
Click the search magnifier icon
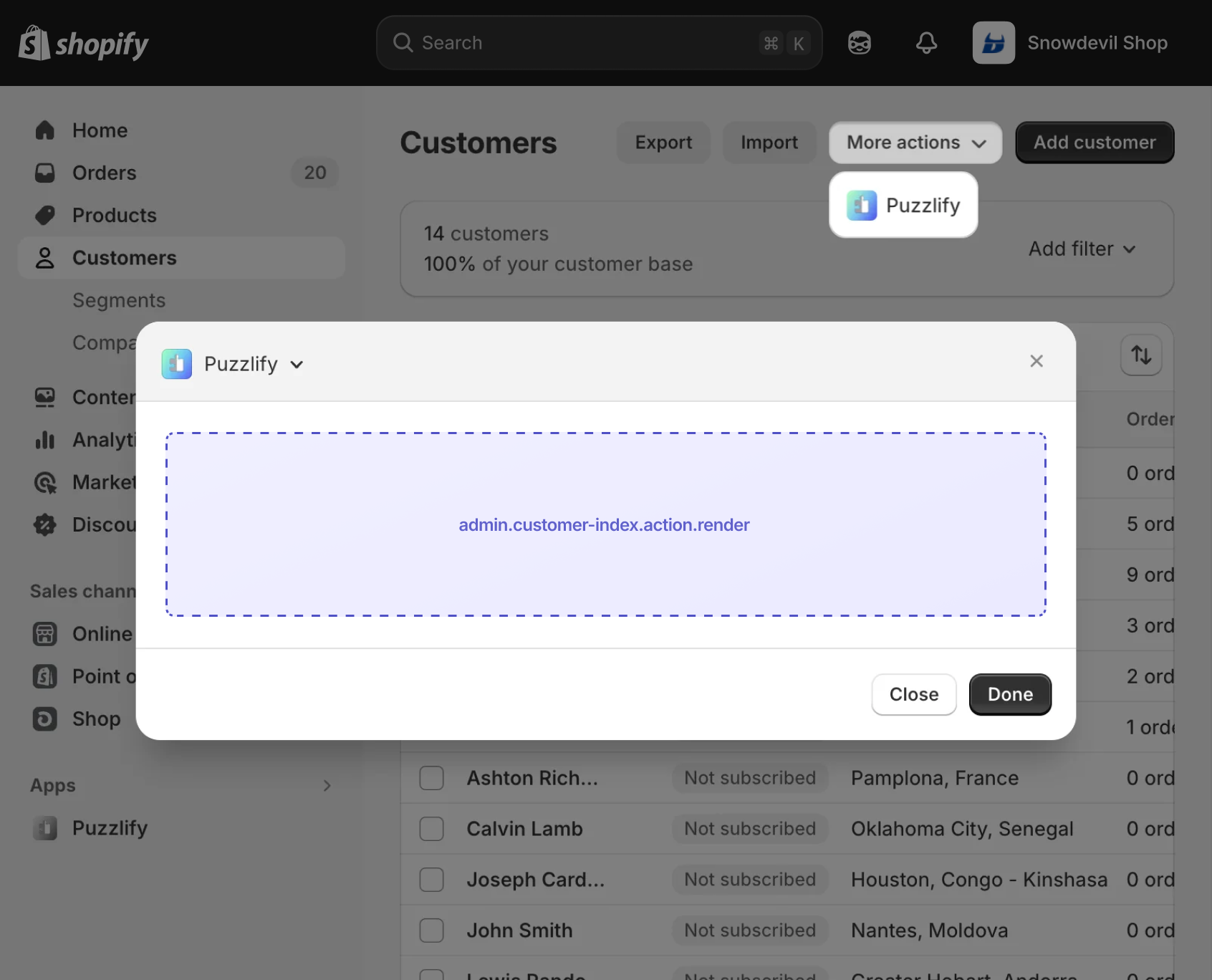pyautogui.click(x=403, y=43)
